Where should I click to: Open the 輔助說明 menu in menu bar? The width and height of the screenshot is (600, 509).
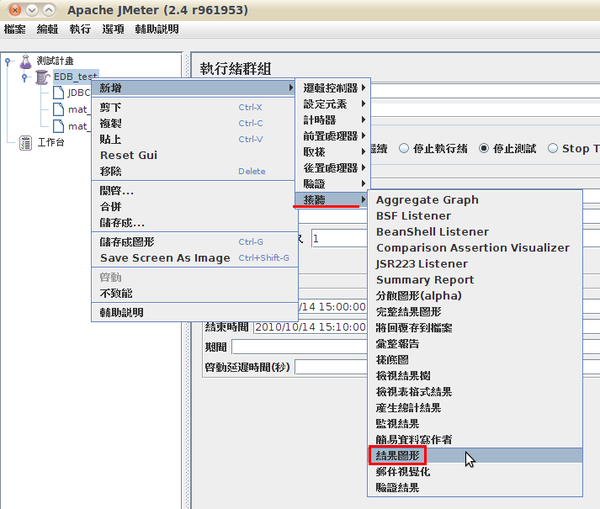157,29
